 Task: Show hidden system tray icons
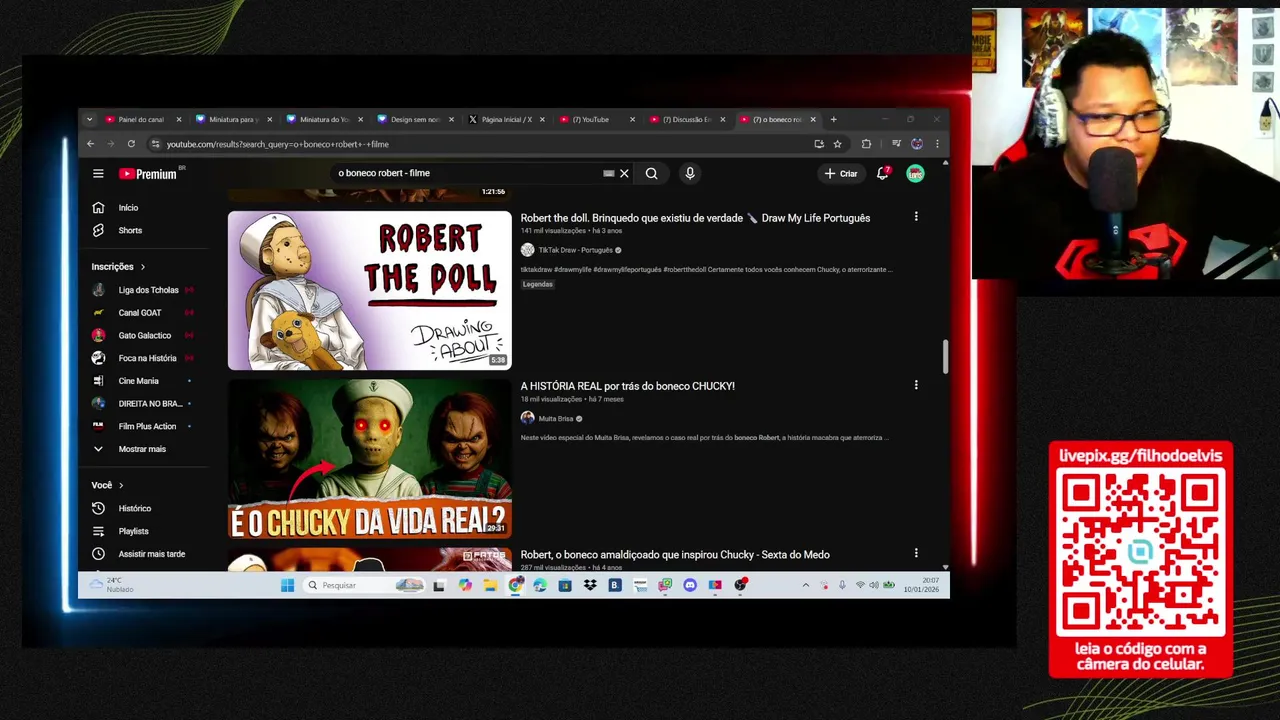[x=806, y=585]
